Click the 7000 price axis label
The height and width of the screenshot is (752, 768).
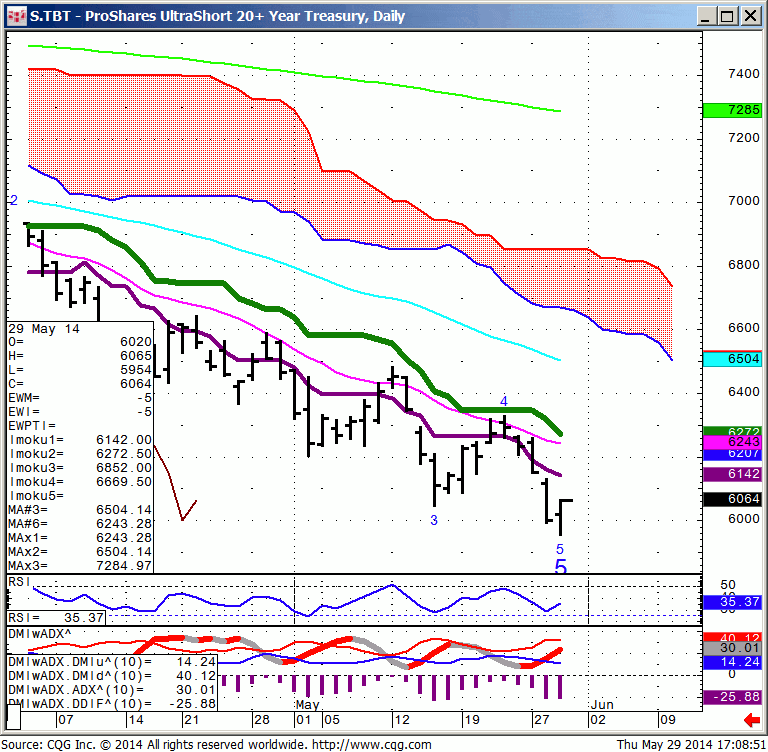point(744,201)
